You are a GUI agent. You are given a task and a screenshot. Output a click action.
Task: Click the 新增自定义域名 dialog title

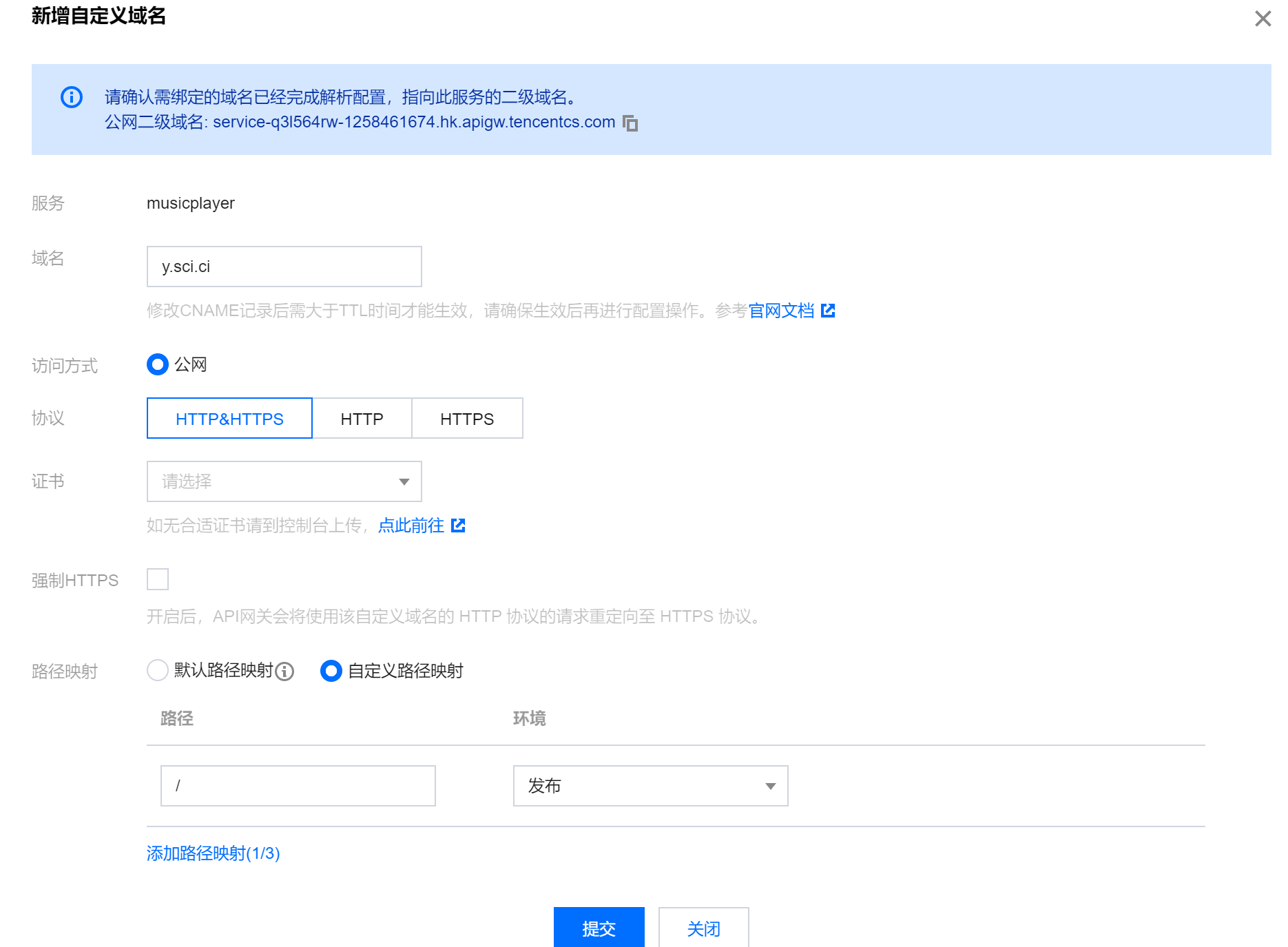pos(98,16)
